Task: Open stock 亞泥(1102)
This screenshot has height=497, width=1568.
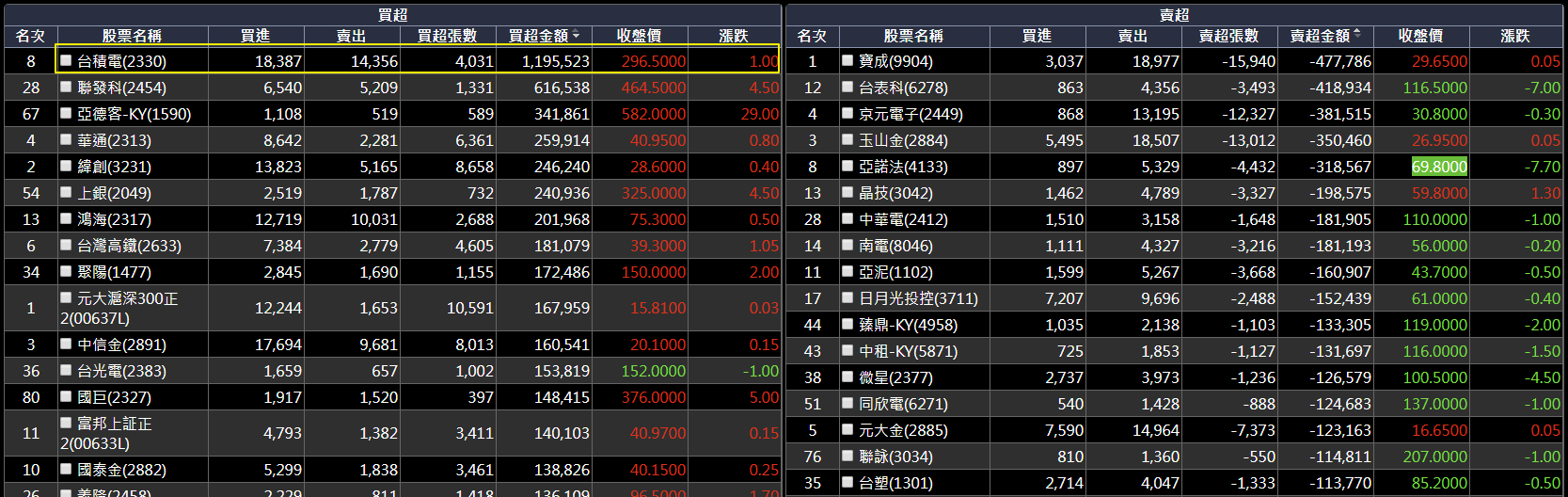Action: pos(895,272)
